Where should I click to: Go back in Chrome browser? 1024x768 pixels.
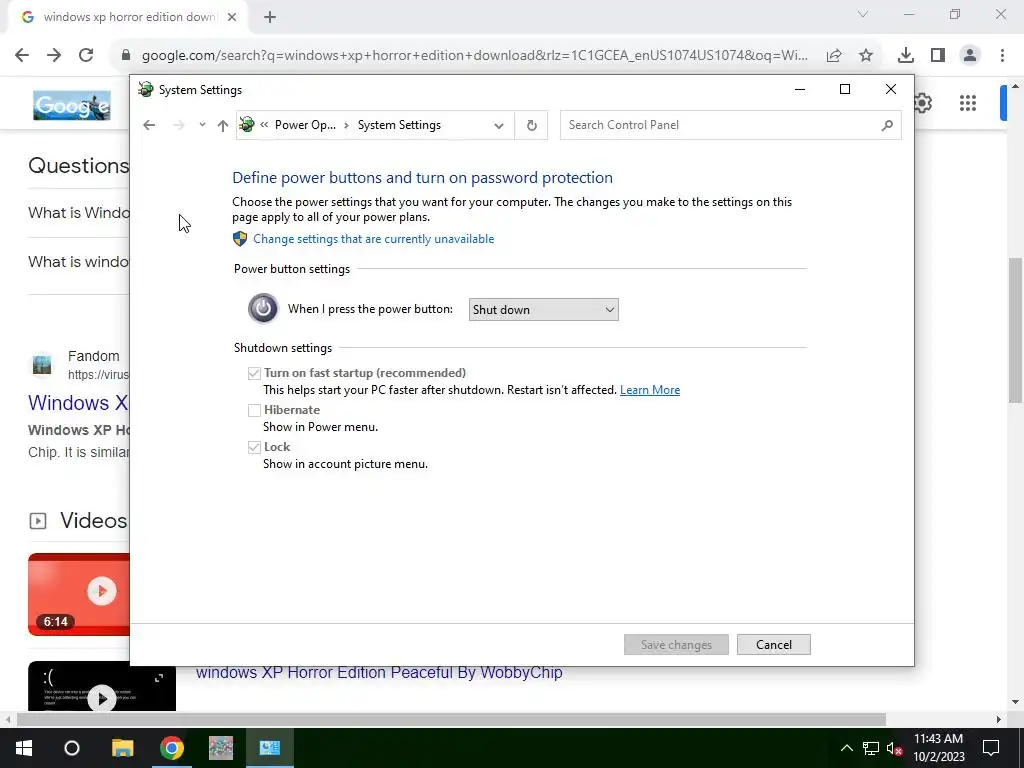(22, 55)
